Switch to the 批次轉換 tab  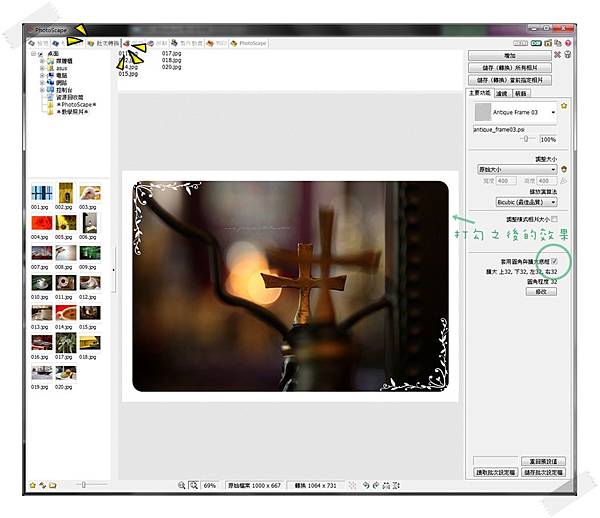103,43
